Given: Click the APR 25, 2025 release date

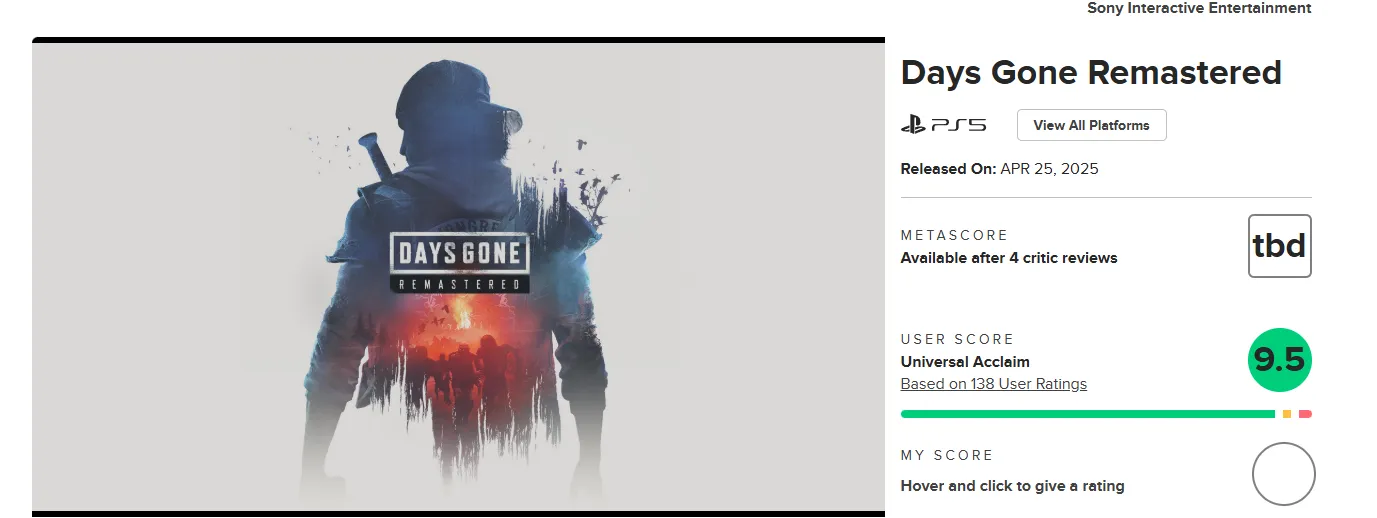Looking at the screenshot, I should (1049, 169).
